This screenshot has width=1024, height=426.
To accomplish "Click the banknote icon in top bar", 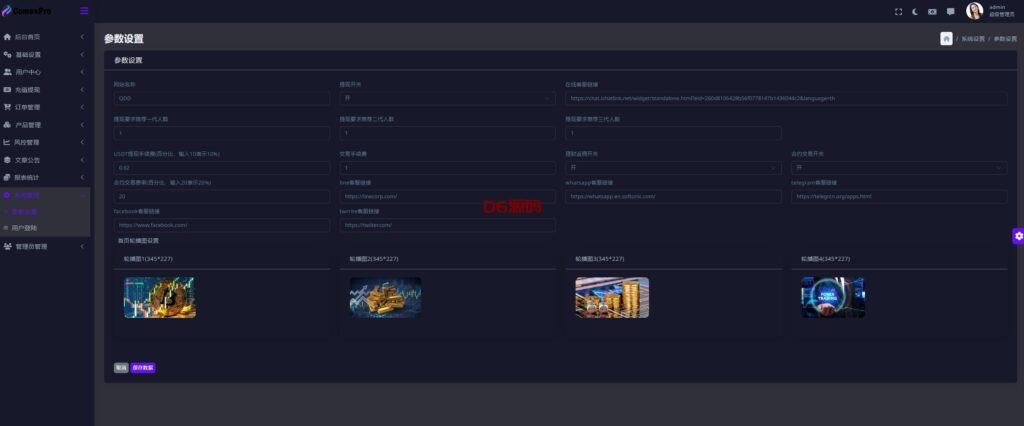I will coord(932,12).
